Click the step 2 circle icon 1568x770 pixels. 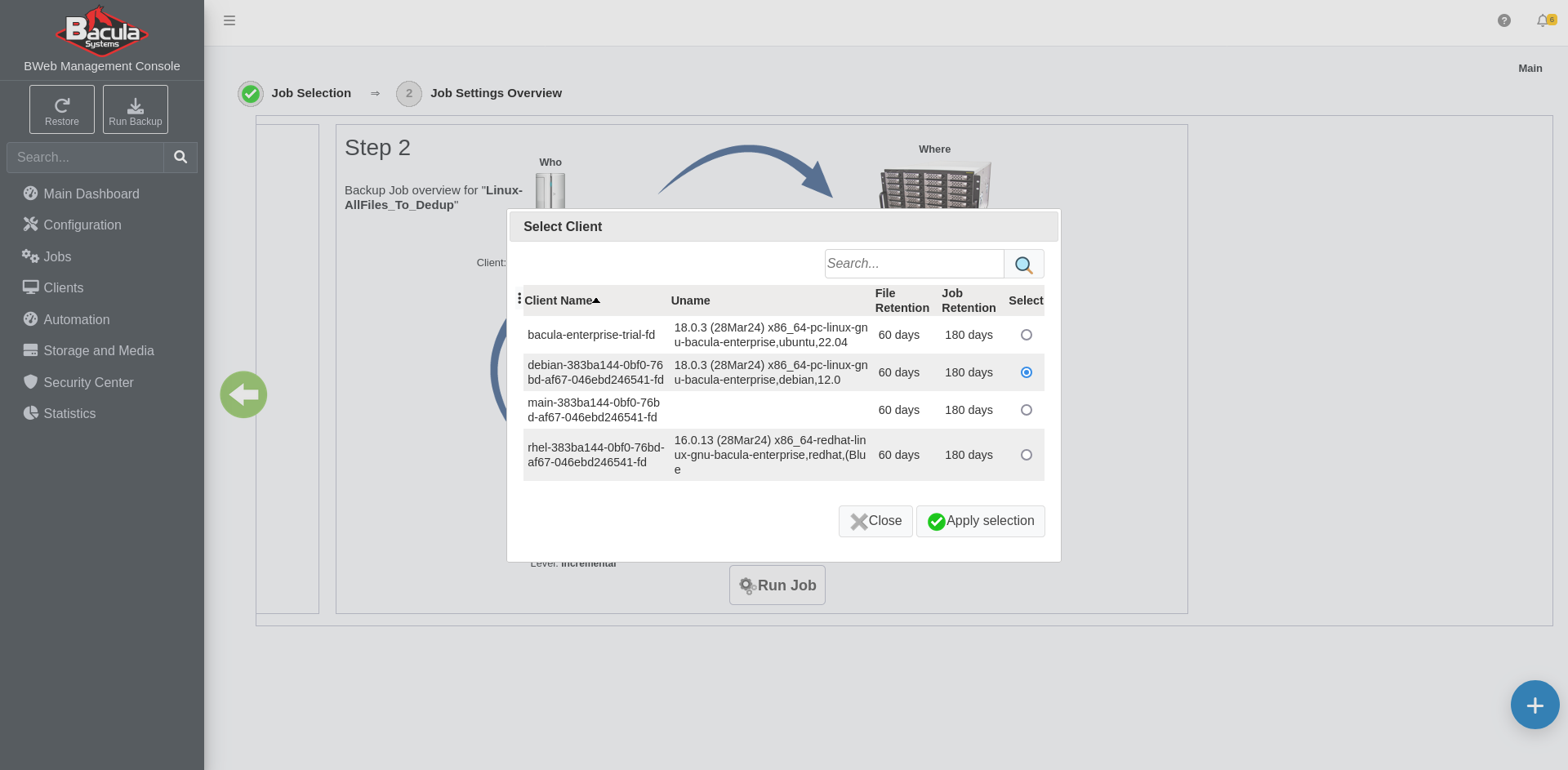pyautogui.click(x=409, y=94)
